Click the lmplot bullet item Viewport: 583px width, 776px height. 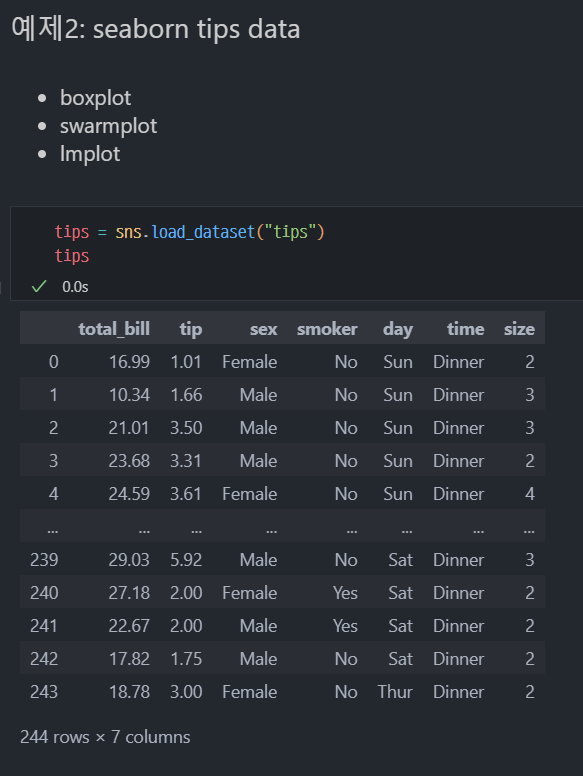(x=90, y=154)
